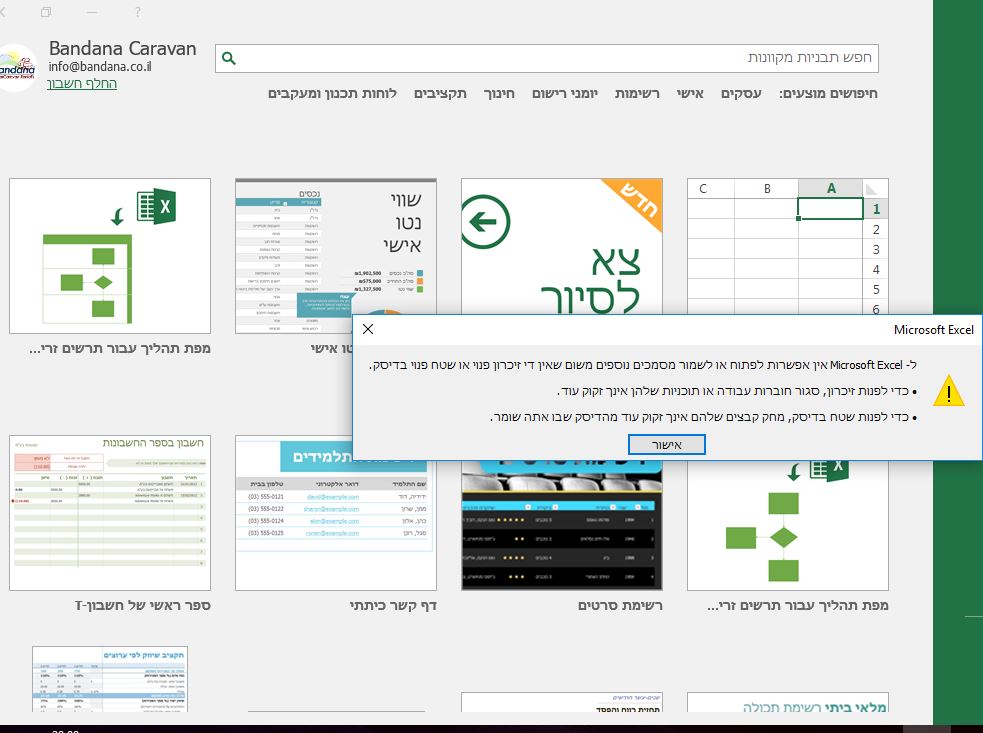Select the עסקים suggested search
Image resolution: width=983 pixels, height=733 pixels.
coord(741,93)
